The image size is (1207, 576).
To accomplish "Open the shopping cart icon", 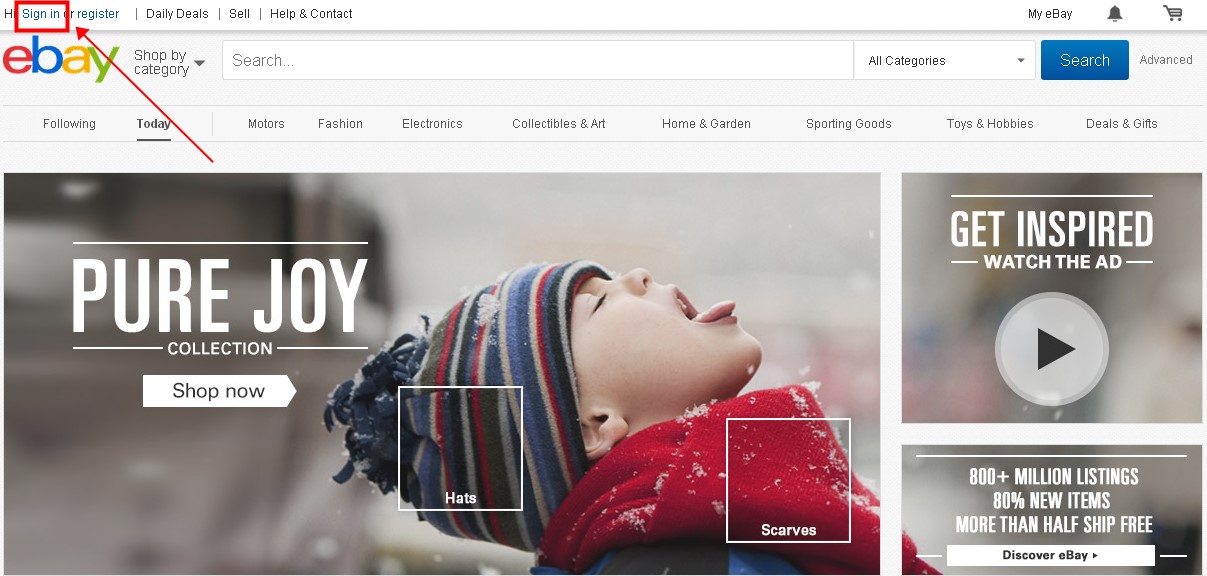I will (1172, 14).
